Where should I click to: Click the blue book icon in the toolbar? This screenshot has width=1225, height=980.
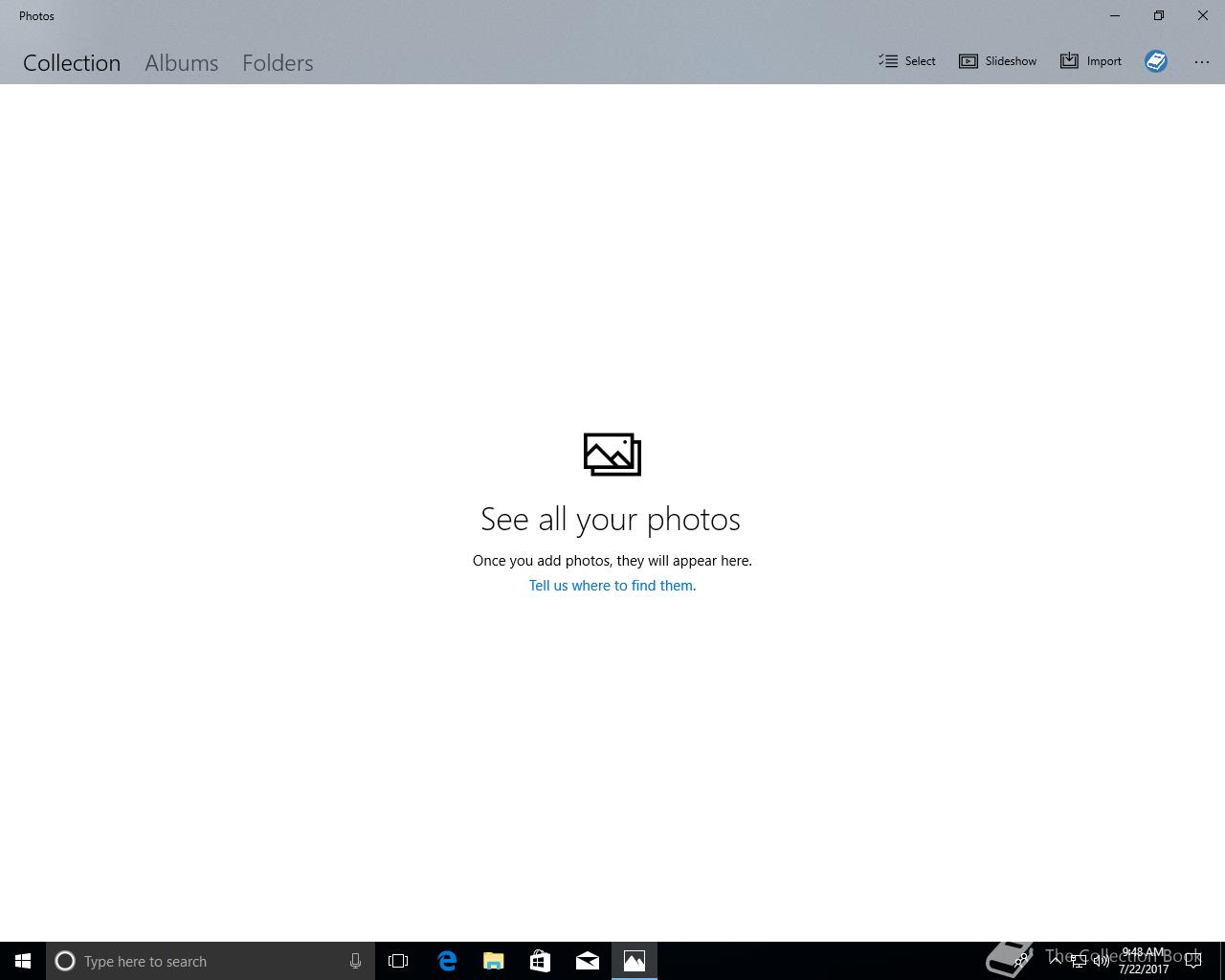pos(1156,61)
